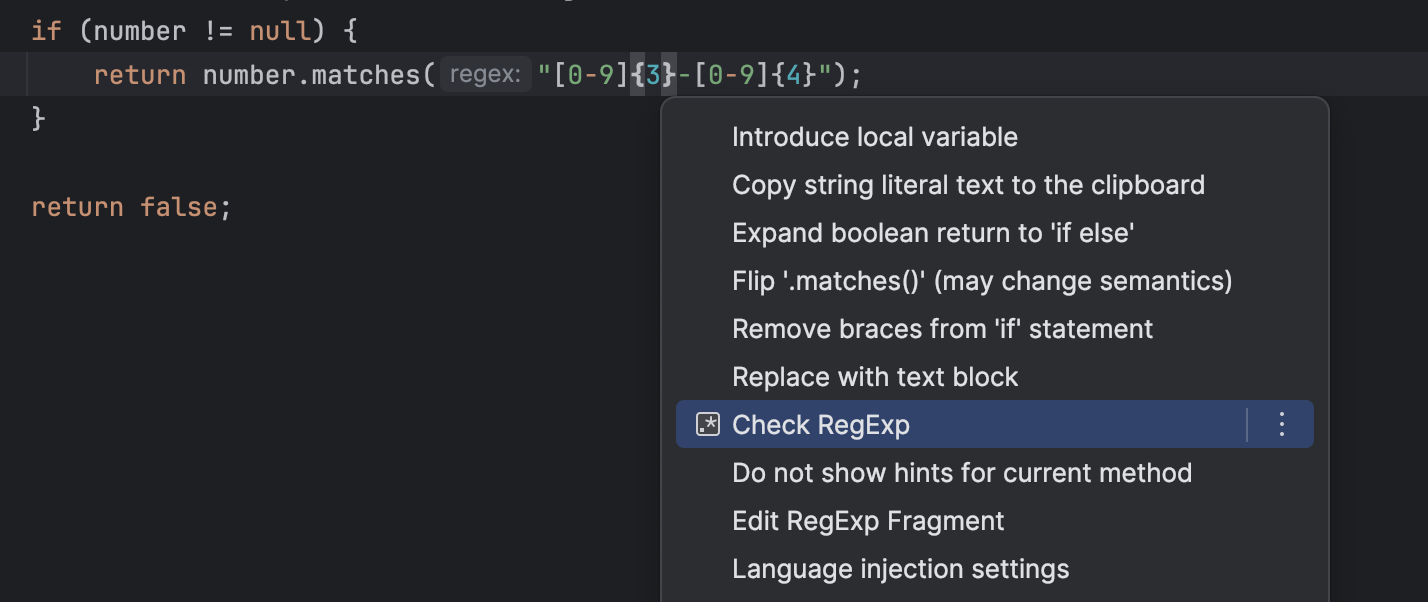This screenshot has height=602, width=1428.
Task: Choose Flip '.matches()' may change semantics
Action: 982,280
